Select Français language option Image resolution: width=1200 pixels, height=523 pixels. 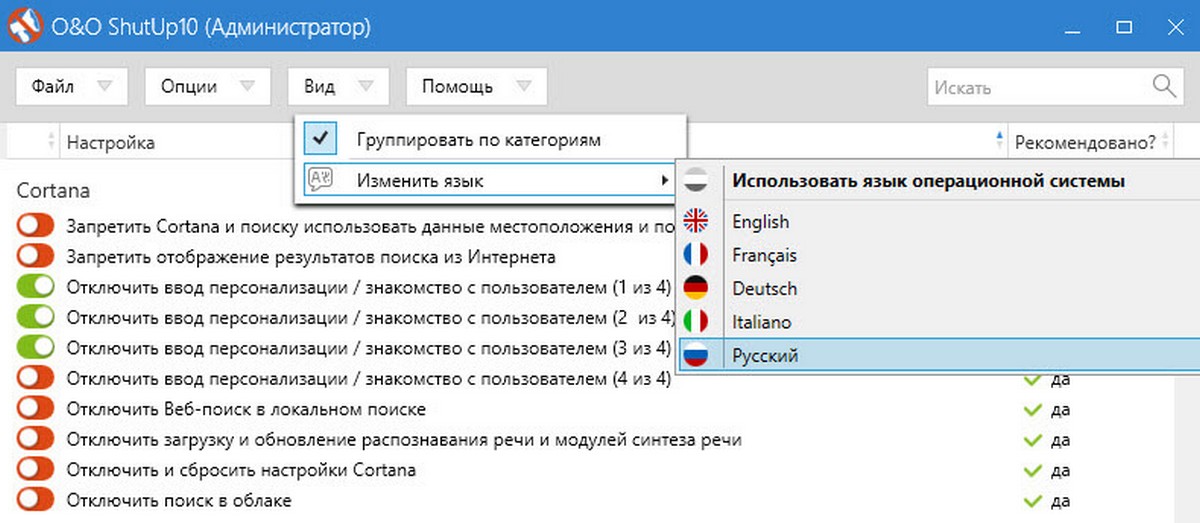pyautogui.click(x=764, y=255)
